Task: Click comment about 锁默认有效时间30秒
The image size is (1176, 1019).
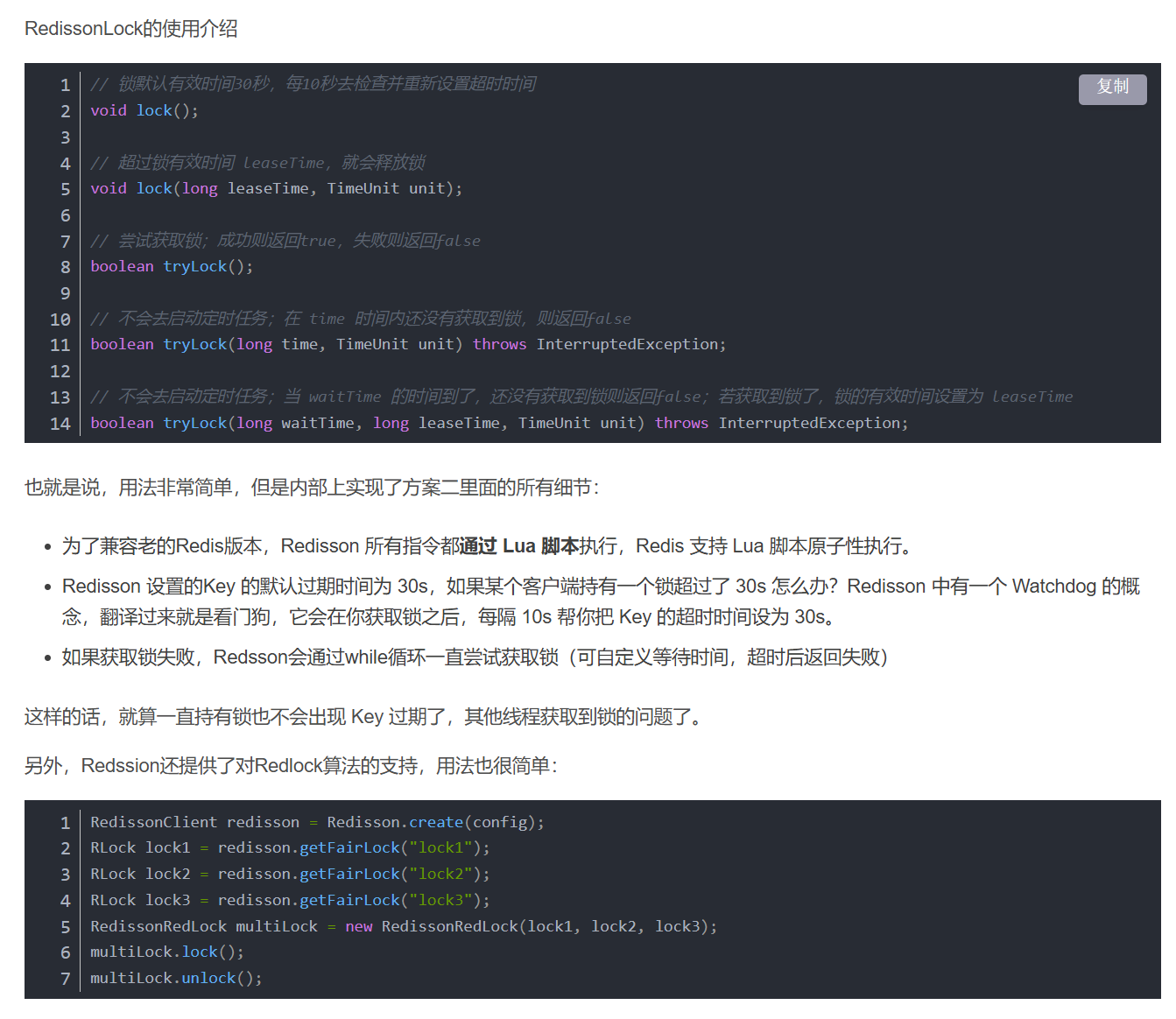Action: (x=313, y=84)
